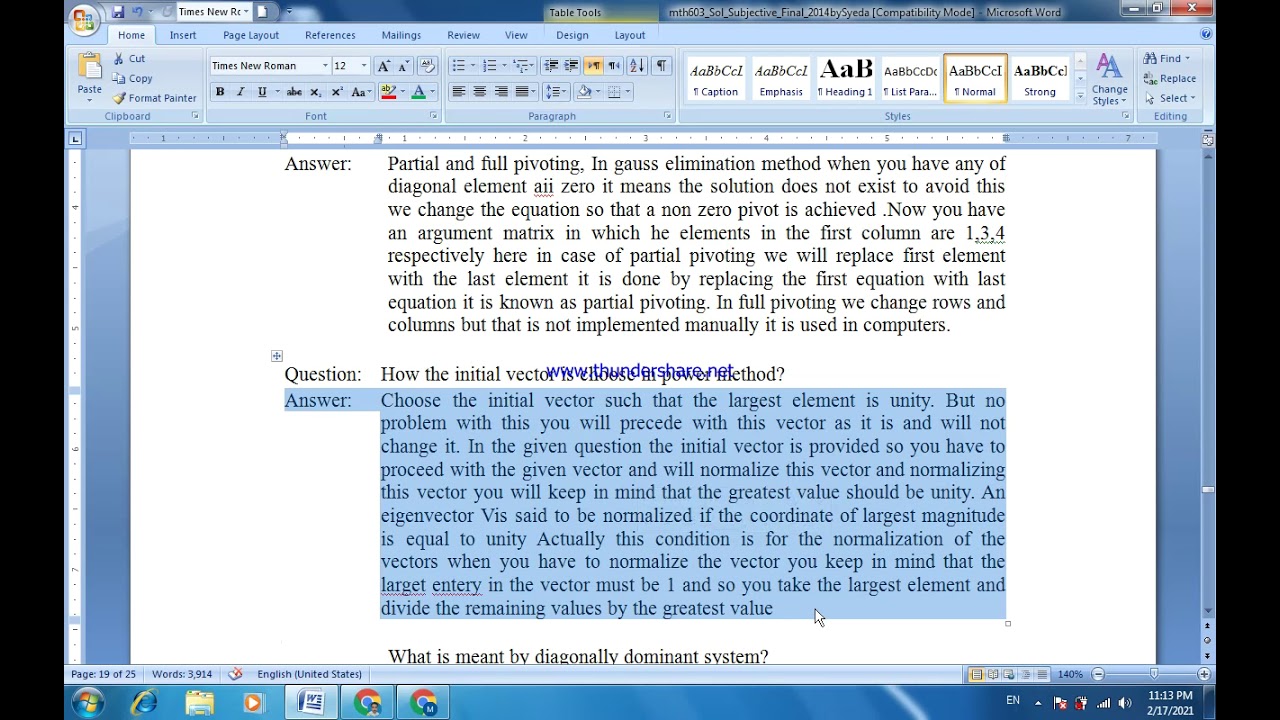Viewport: 1280px width, 720px height.
Task: Open the Change Case dropdown
Action: (359, 92)
